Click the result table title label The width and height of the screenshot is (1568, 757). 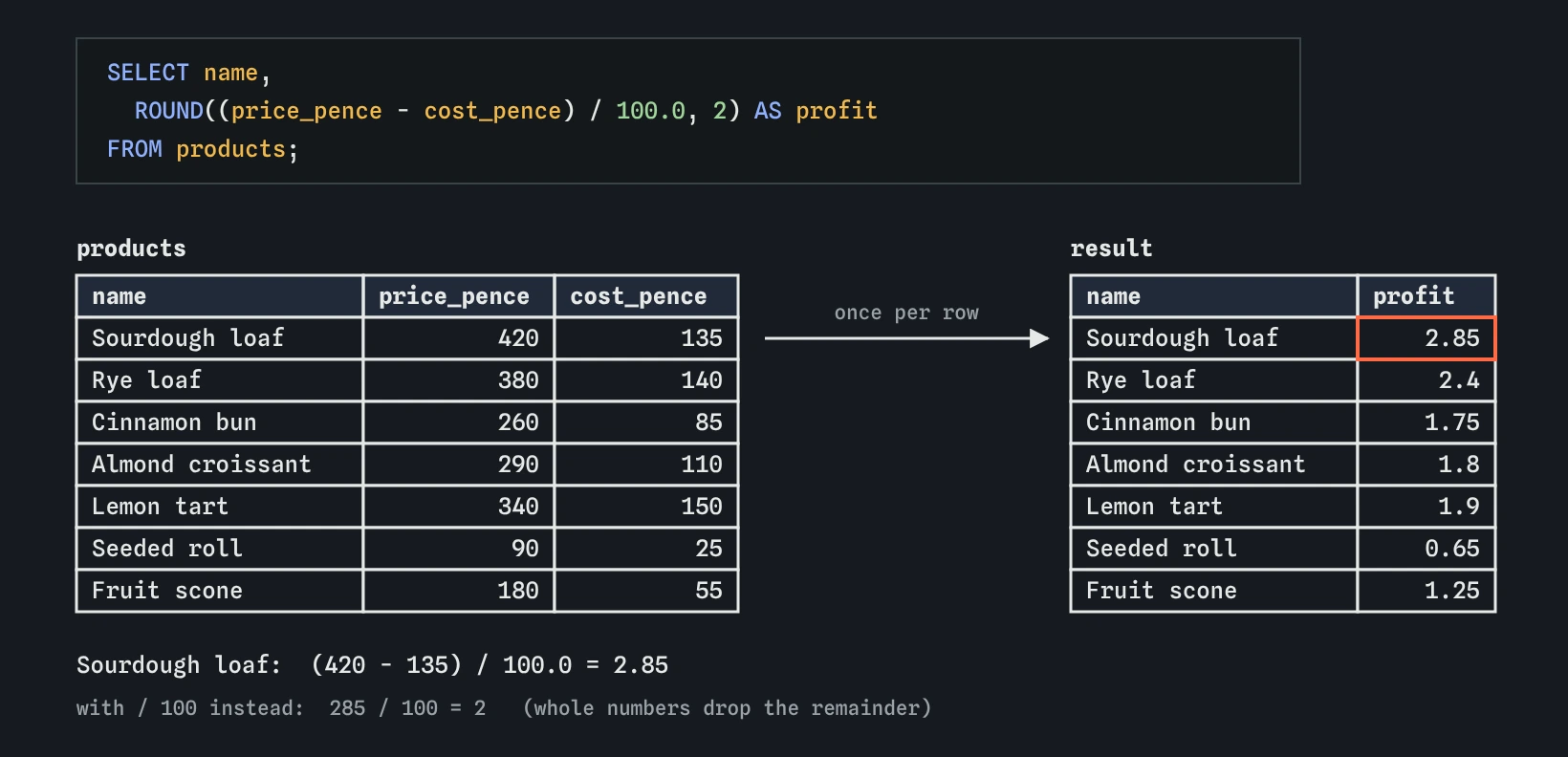(x=1111, y=249)
